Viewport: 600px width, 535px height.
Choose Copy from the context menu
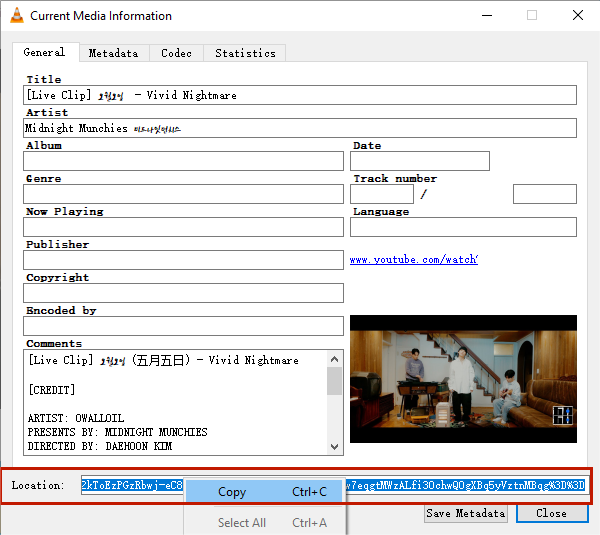[232, 492]
